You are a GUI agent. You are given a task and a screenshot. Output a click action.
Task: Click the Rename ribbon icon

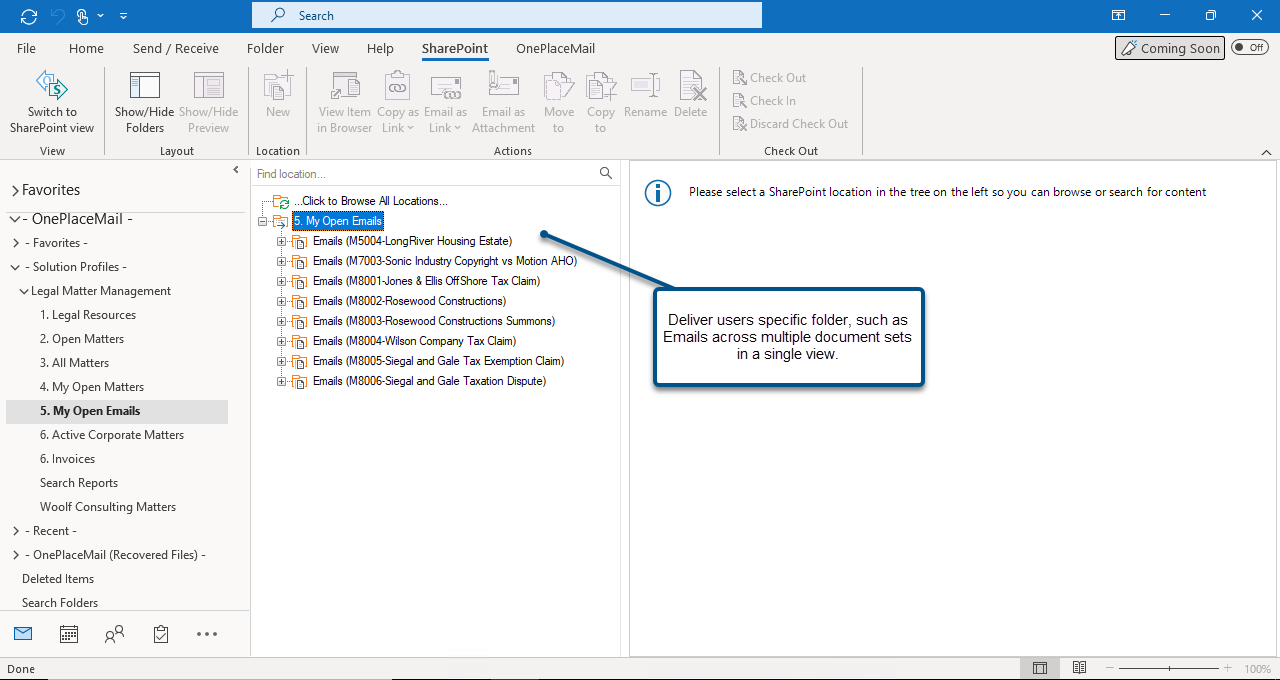point(645,86)
